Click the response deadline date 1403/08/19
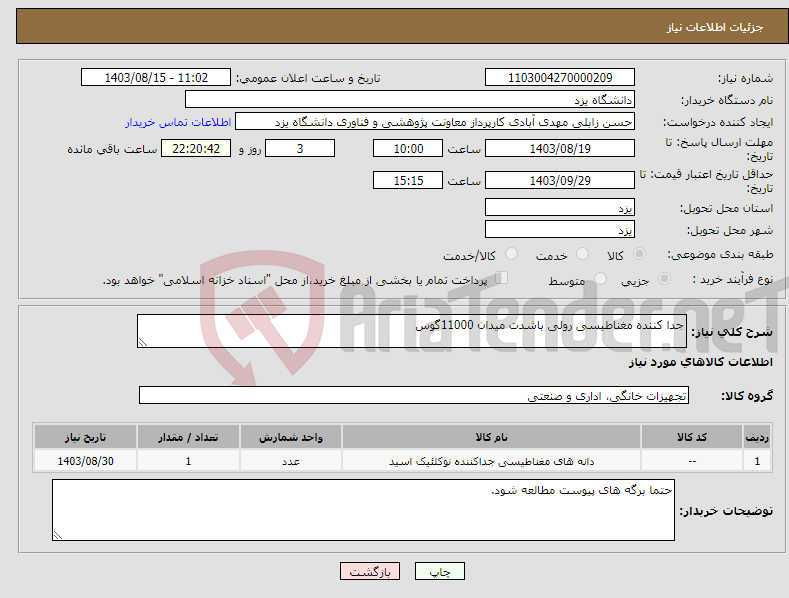Viewport: 789px width, 598px height. coord(560,148)
